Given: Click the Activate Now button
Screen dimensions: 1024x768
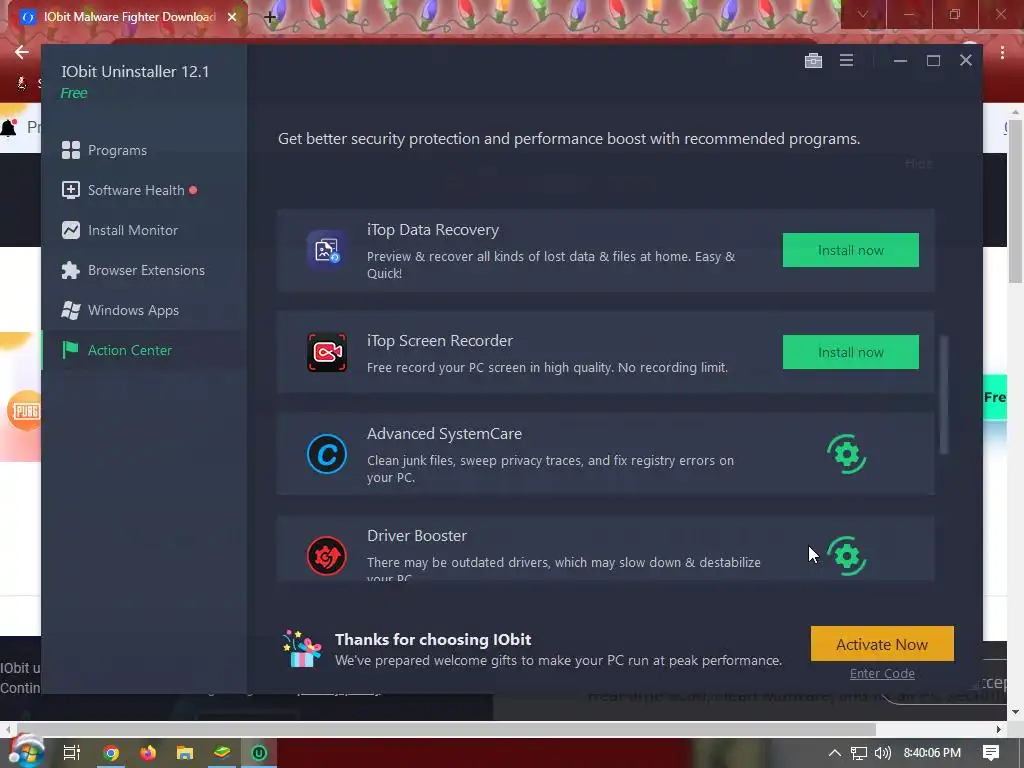Looking at the screenshot, I should (882, 644).
